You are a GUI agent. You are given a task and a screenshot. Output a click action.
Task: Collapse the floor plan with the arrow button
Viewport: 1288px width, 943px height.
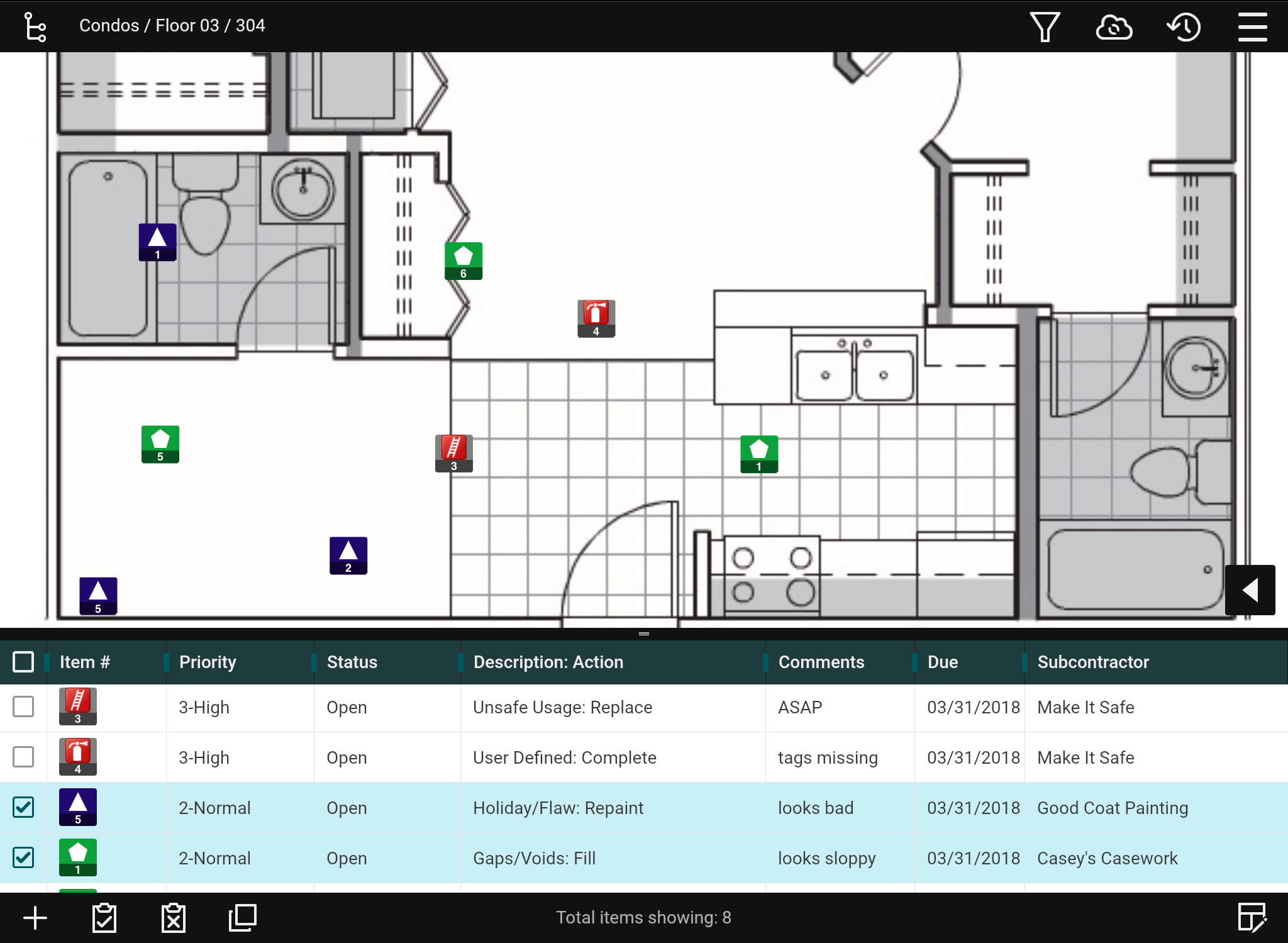[x=1250, y=590]
